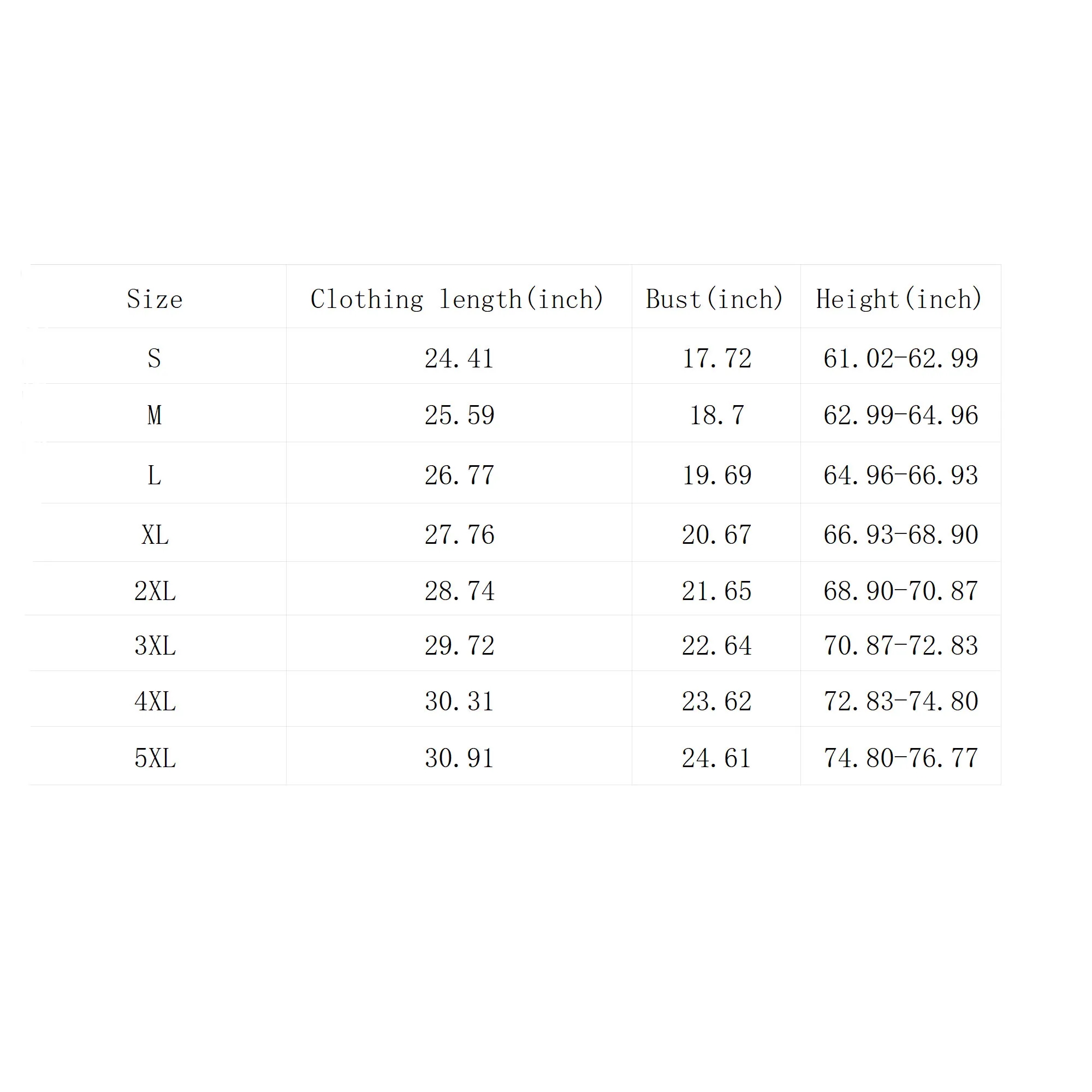The image size is (1092, 1092).
Task: Select the 2XL size row label
Action: (x=155, y=591)
